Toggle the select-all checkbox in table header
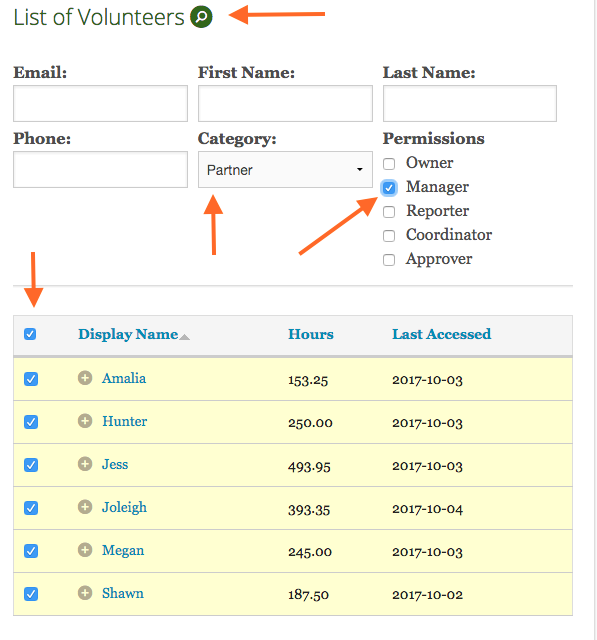This screenshot has width=597, height=640. tap(30, 334)
